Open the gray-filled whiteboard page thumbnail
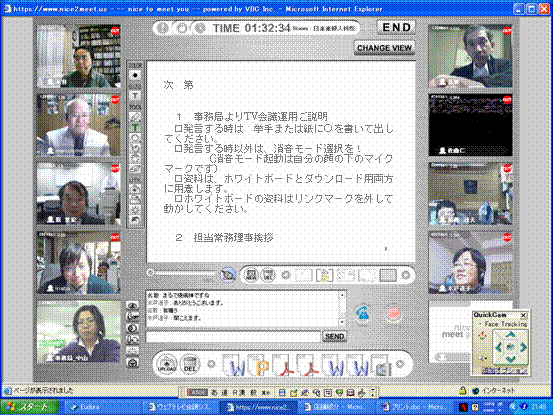The width and height of the screenshot is (553, 415). point(388,275)
